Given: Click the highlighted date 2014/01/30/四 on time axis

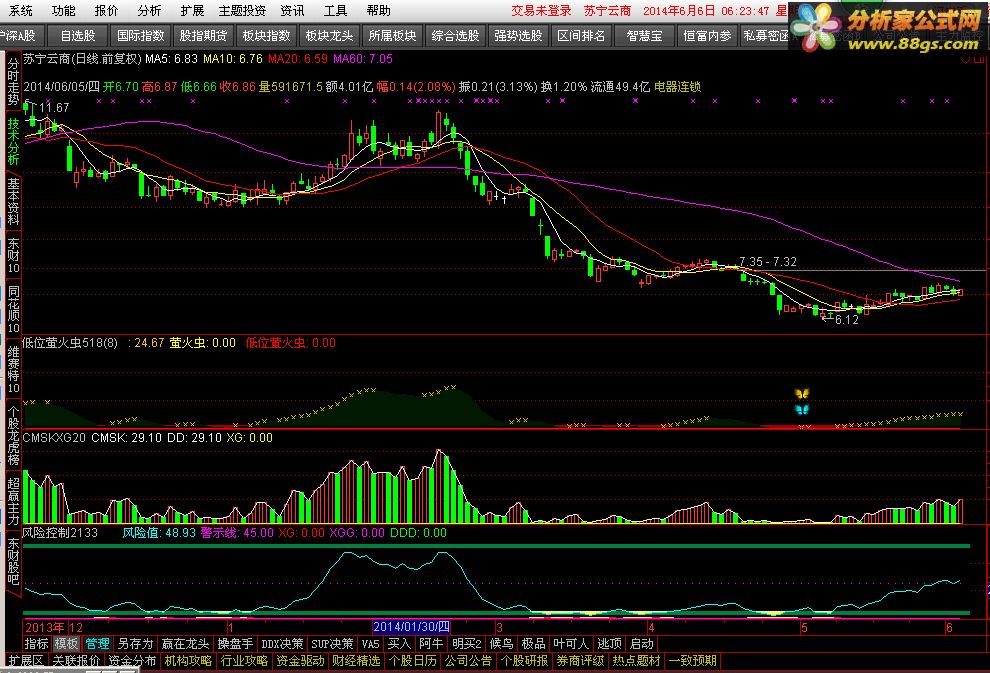Looking at the screenshot, I should [411, 627].
